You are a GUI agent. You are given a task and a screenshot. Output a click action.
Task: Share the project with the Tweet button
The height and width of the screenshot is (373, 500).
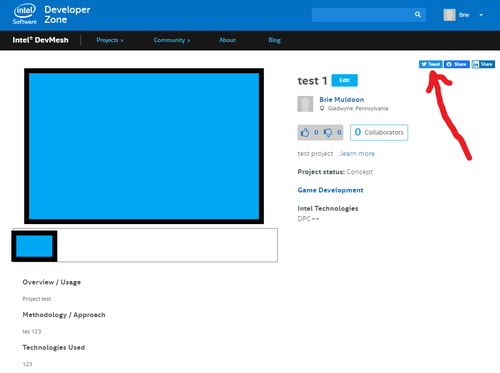click(x=430, y=64)
